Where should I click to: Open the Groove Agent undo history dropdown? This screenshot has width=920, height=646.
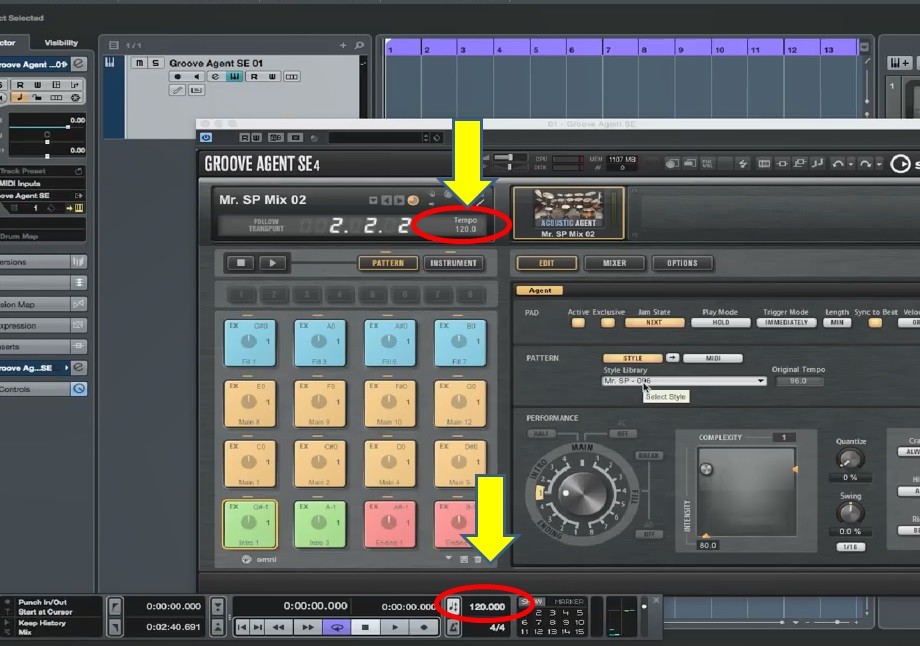pyautogui.click(x=851, y=165)
